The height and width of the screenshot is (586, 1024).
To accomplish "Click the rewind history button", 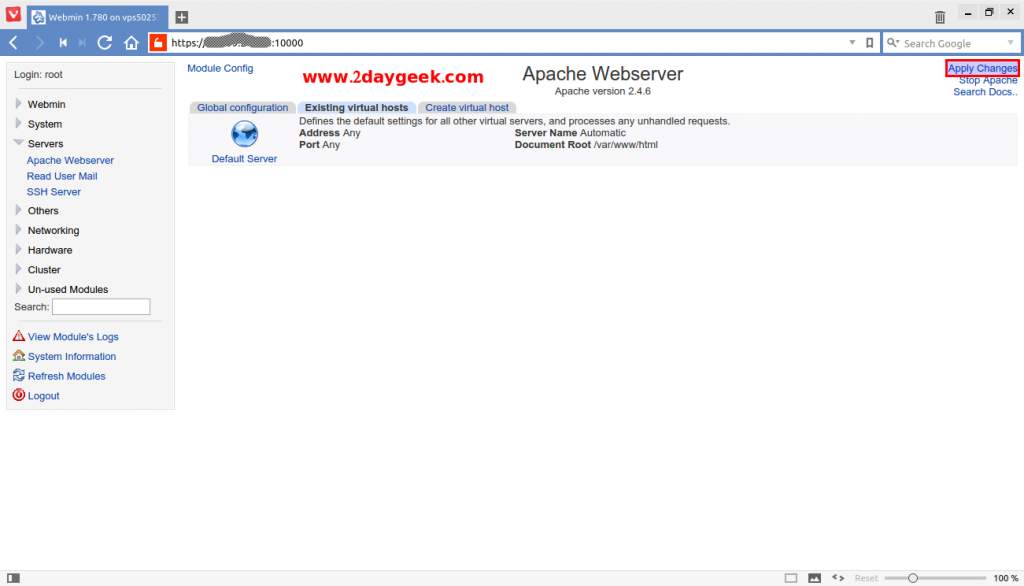I will tap(63, 43).
